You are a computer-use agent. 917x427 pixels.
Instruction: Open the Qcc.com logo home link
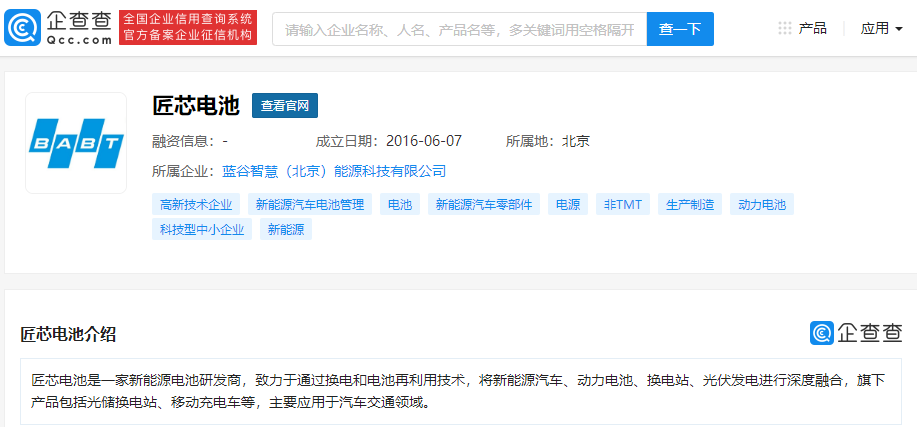(x=58, y=27)
